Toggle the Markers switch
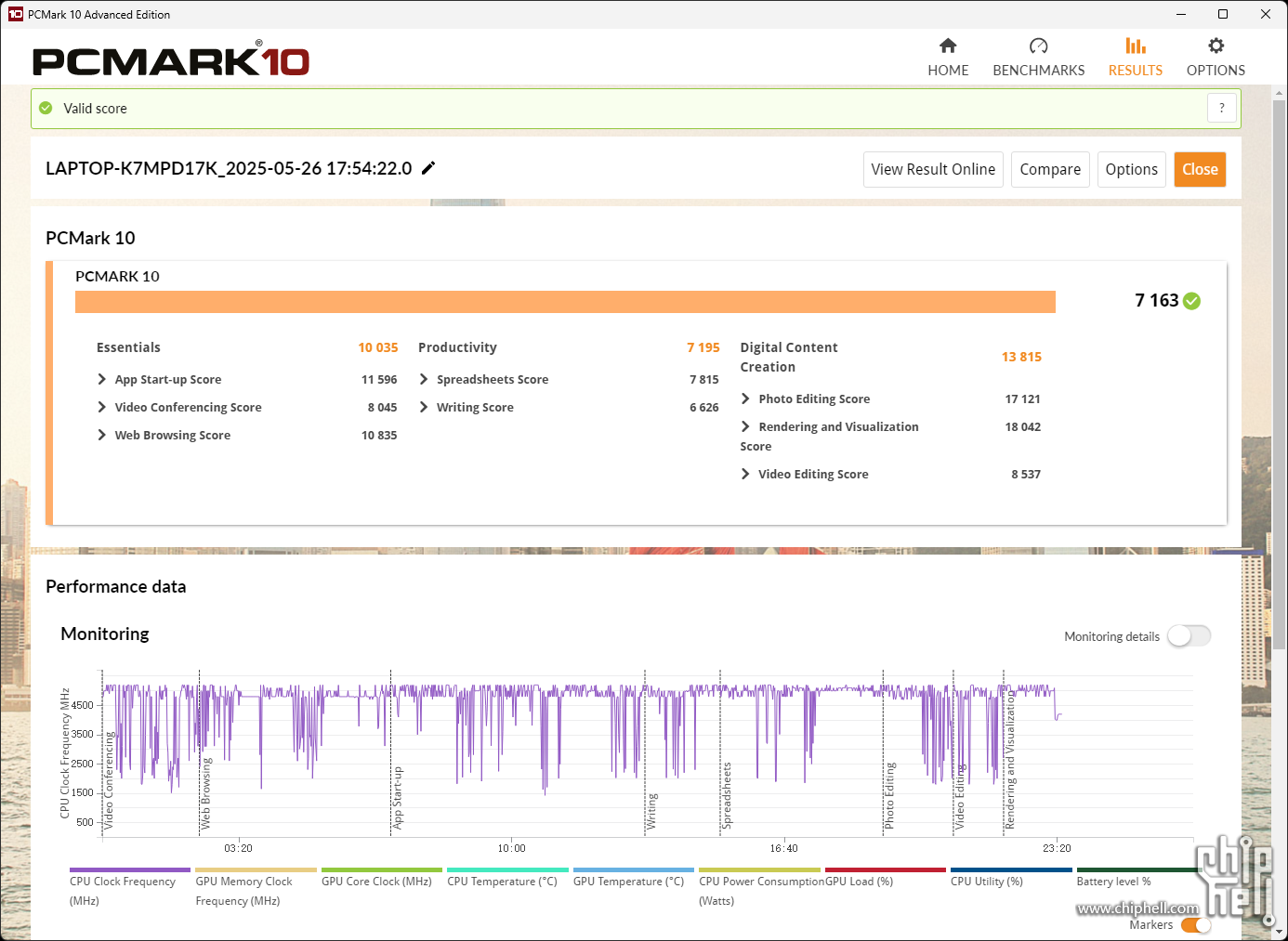 pos(1196,925)
